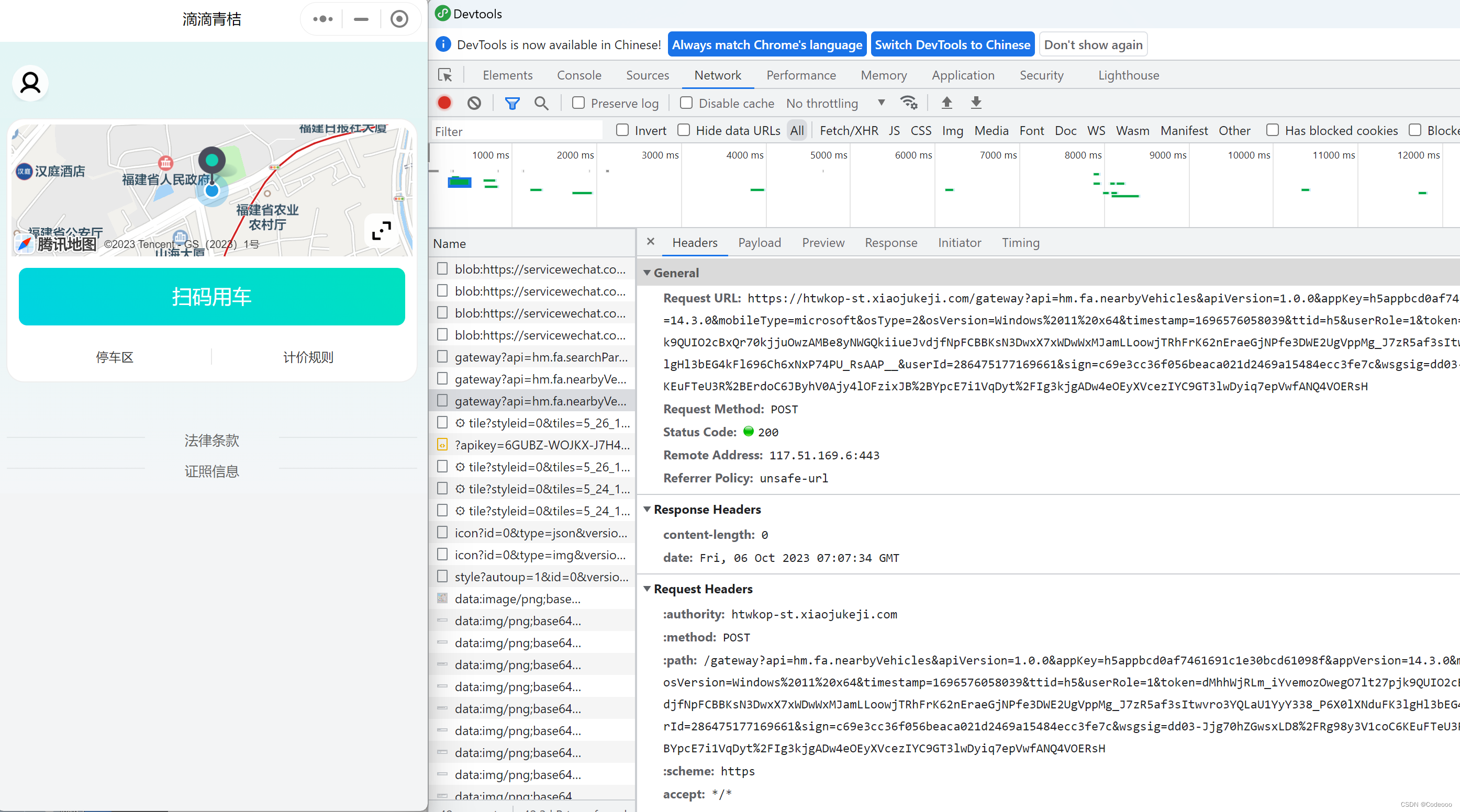
Task: Type in the network Filter field
Action: click(x=516, y=131)
